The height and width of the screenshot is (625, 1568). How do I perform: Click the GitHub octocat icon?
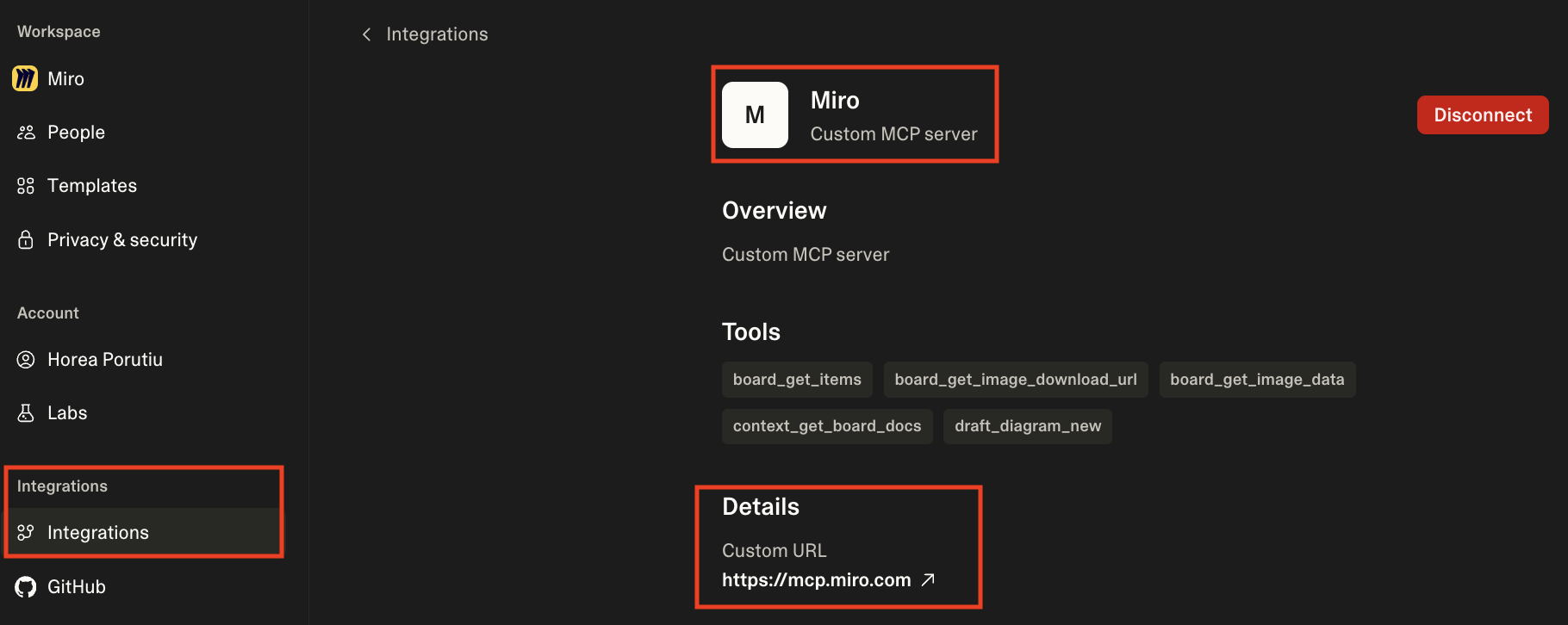pyautogui.click(x=26, y=587)
